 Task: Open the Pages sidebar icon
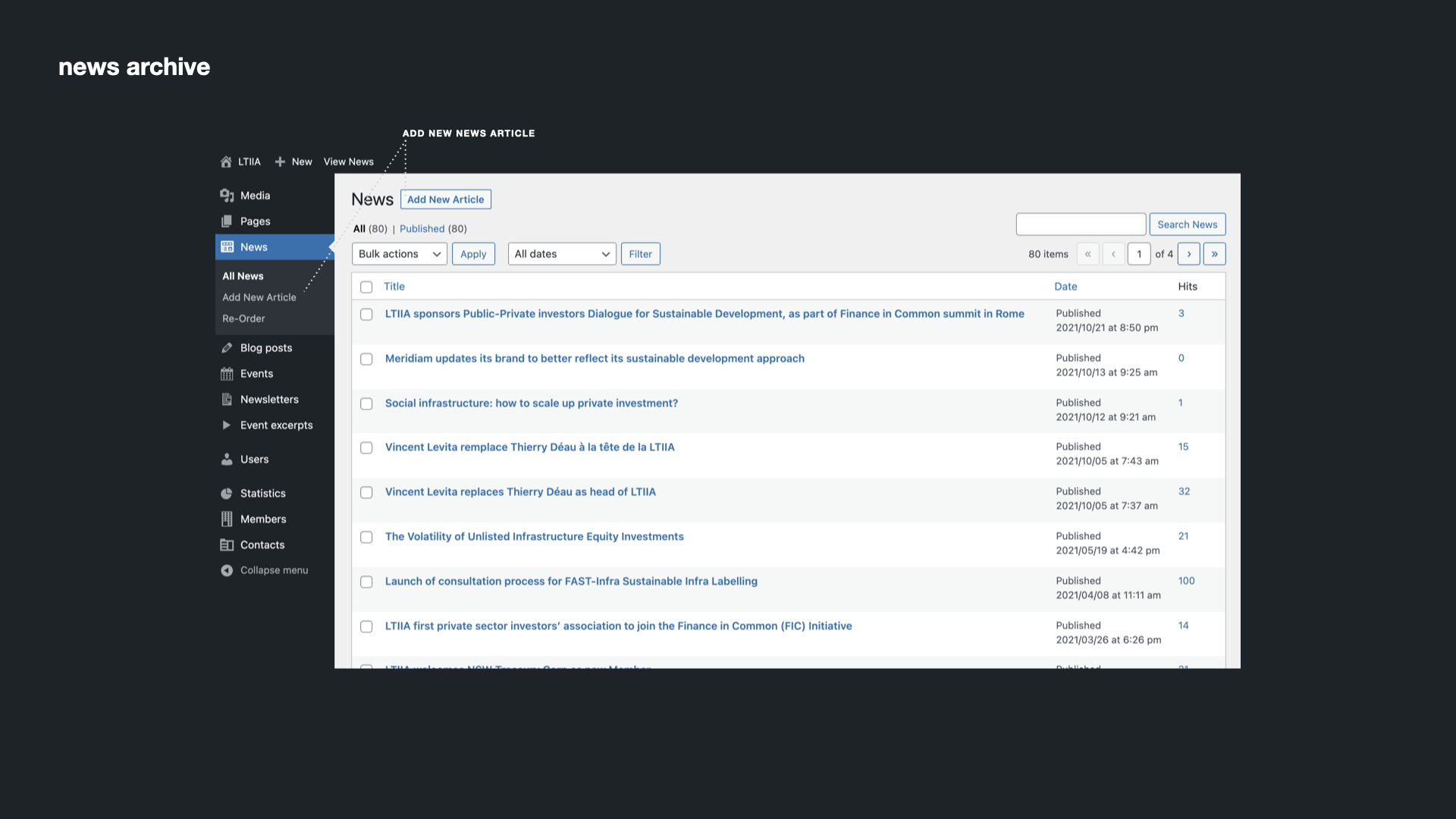[x=227, y=221]
